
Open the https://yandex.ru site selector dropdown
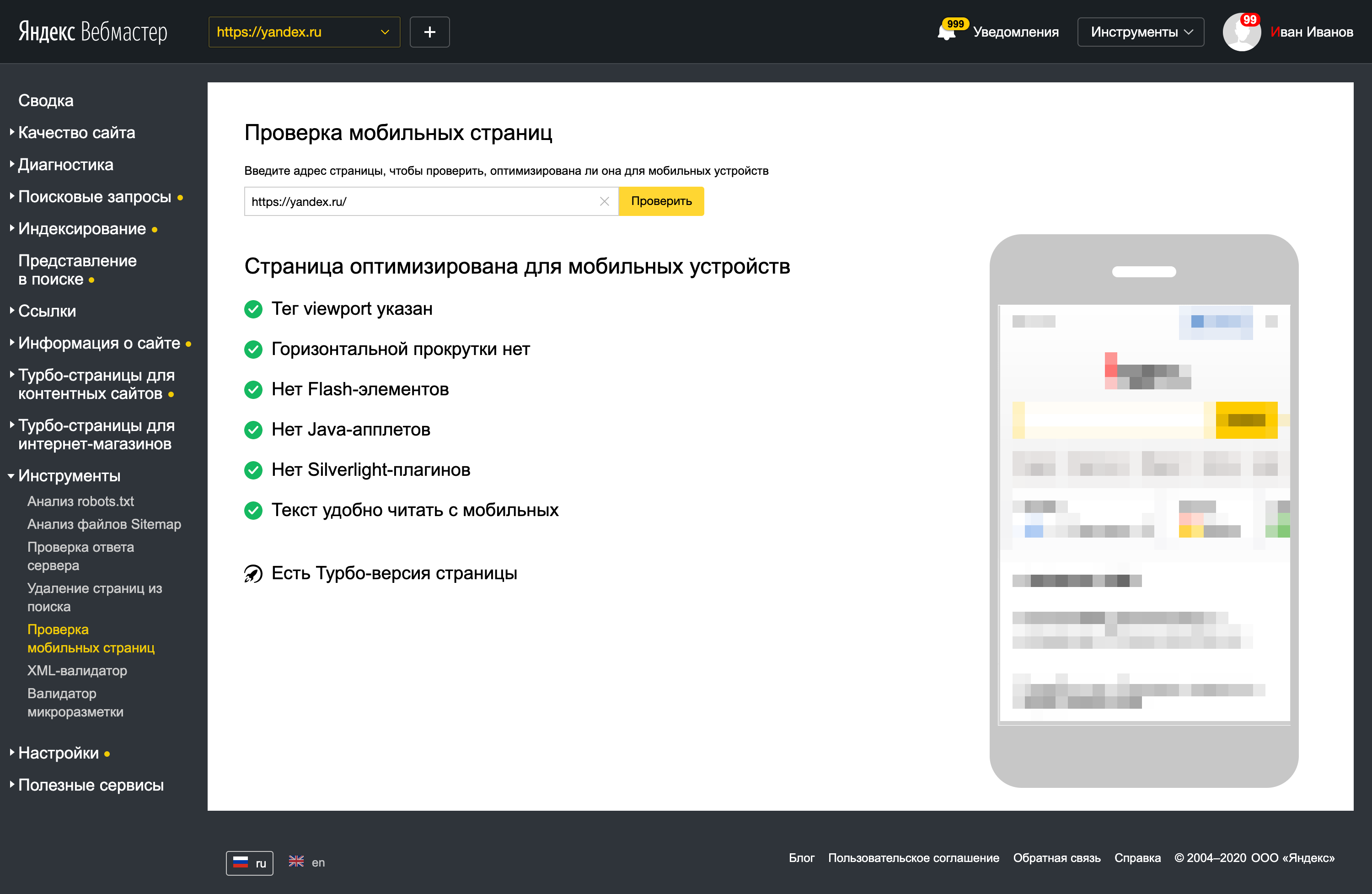coord(305,32)
